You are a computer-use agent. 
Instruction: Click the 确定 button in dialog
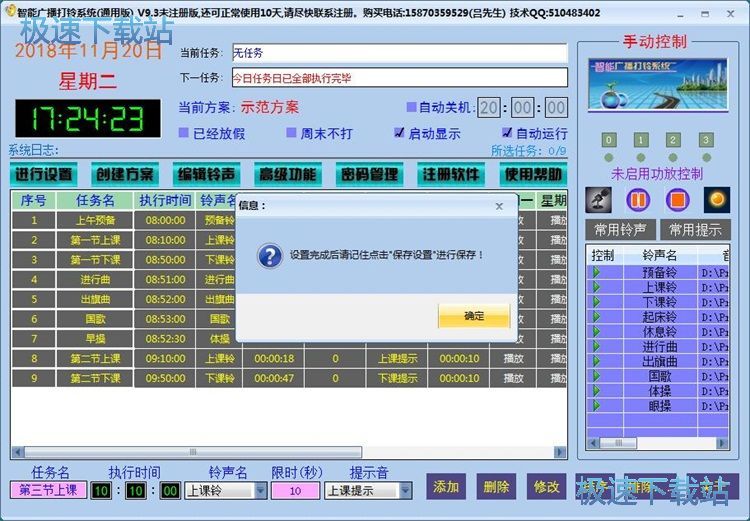(473, 316)
